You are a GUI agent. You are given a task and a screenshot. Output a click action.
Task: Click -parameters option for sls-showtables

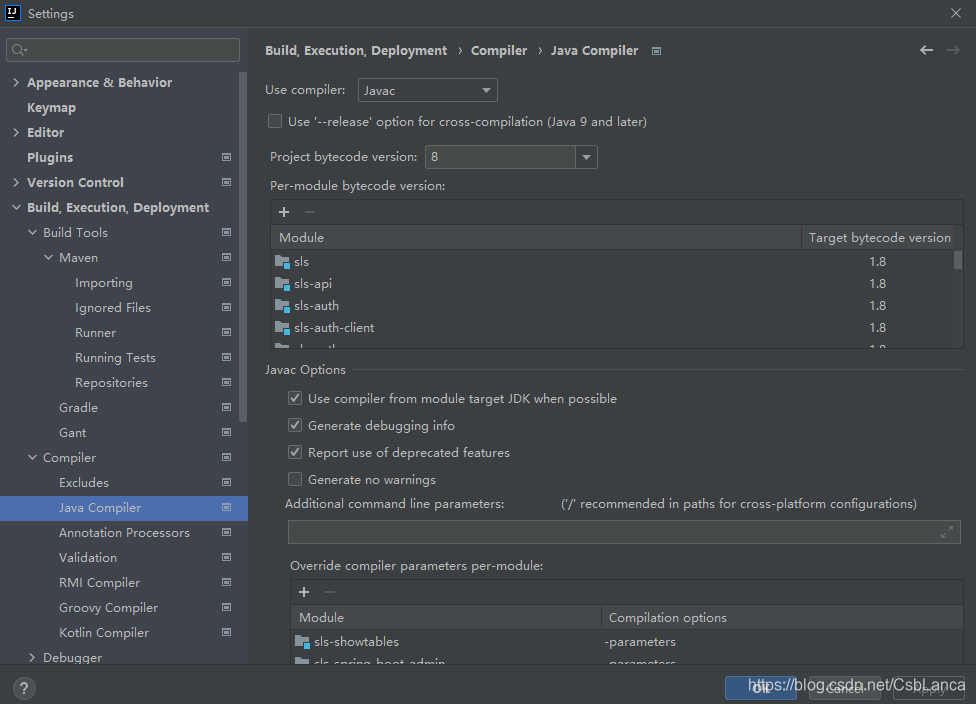coord(640,642)
